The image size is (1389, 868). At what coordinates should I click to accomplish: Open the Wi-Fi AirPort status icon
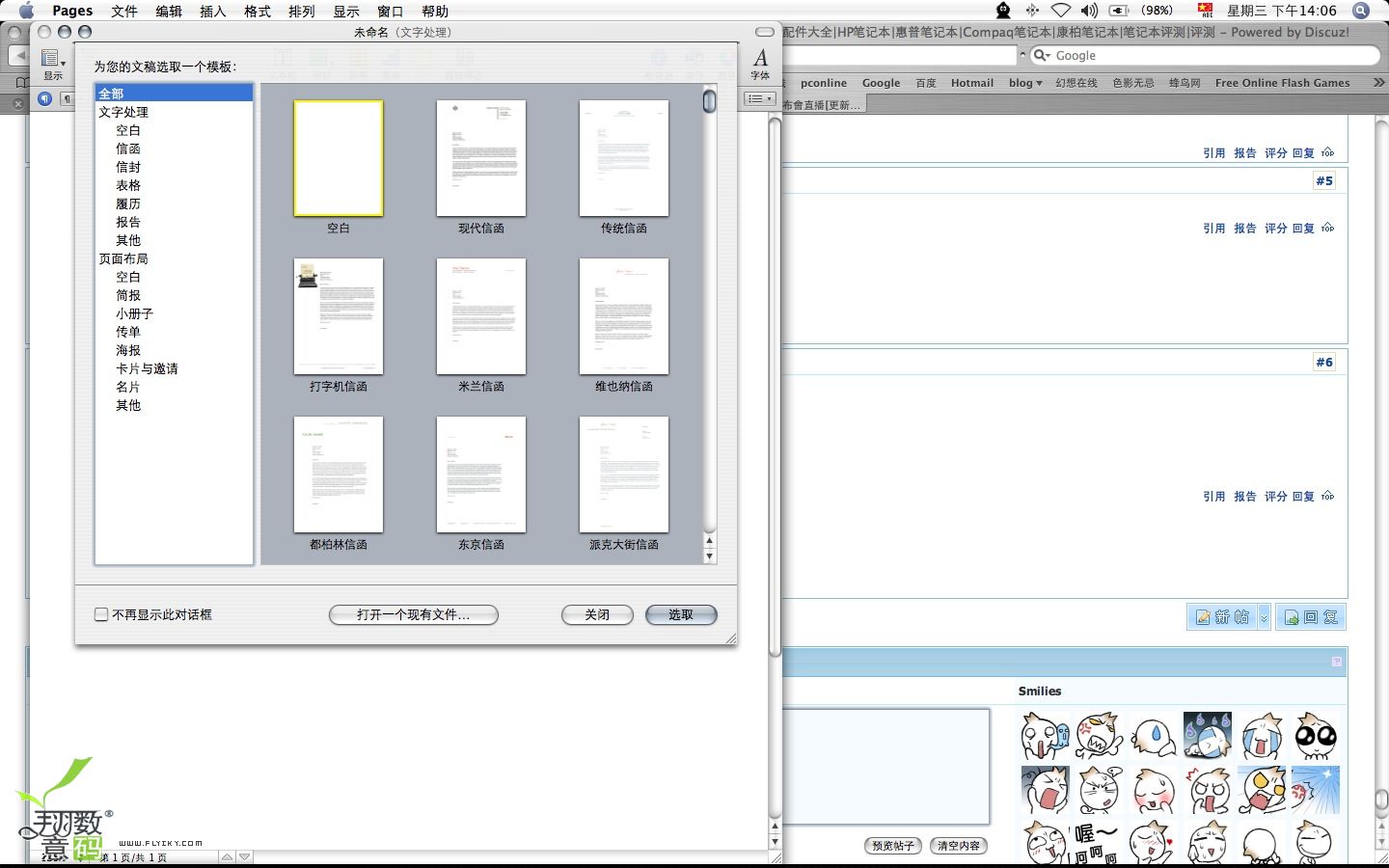[1060, 11]
